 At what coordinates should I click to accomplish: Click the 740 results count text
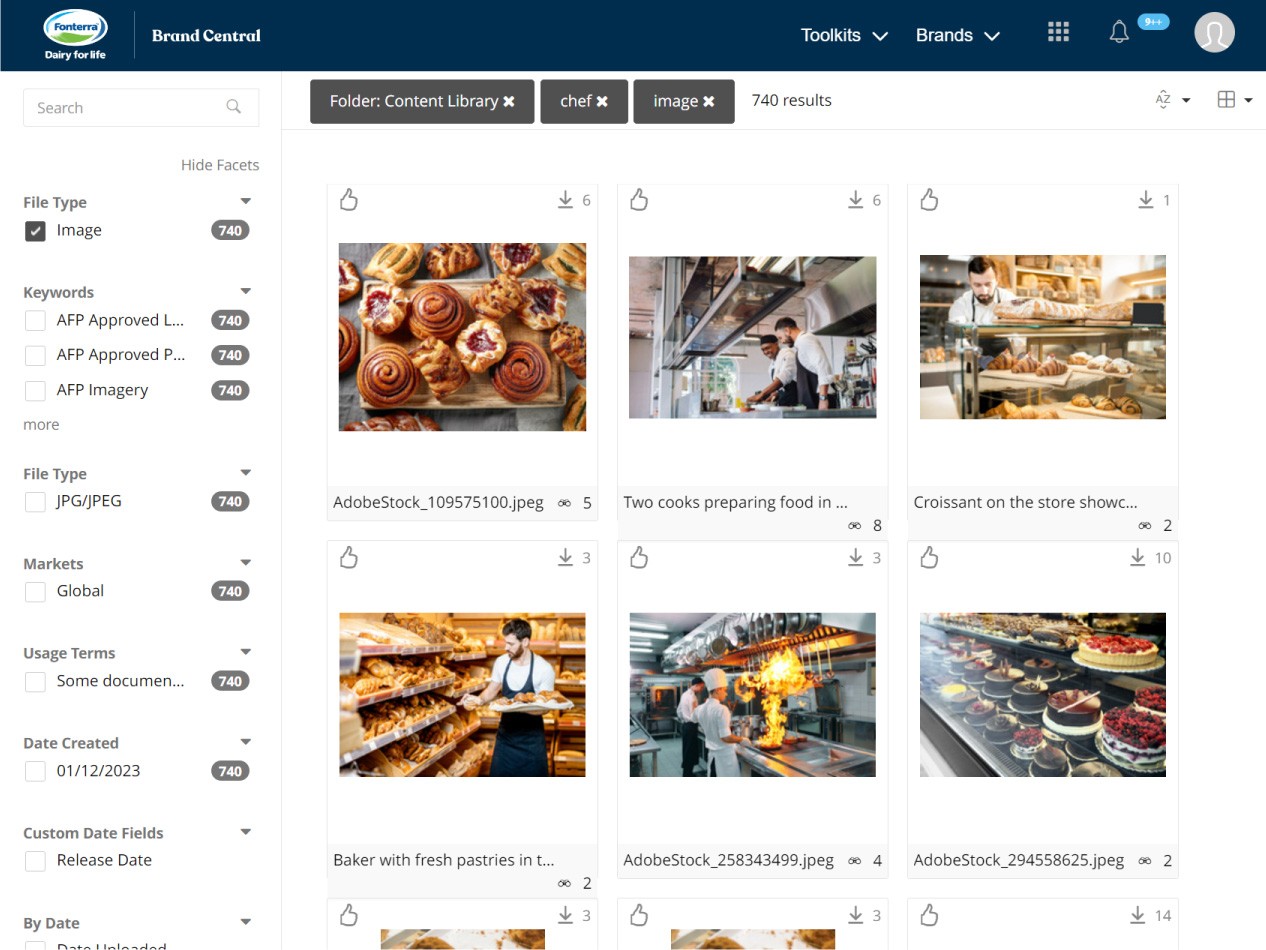pos(791,100)
